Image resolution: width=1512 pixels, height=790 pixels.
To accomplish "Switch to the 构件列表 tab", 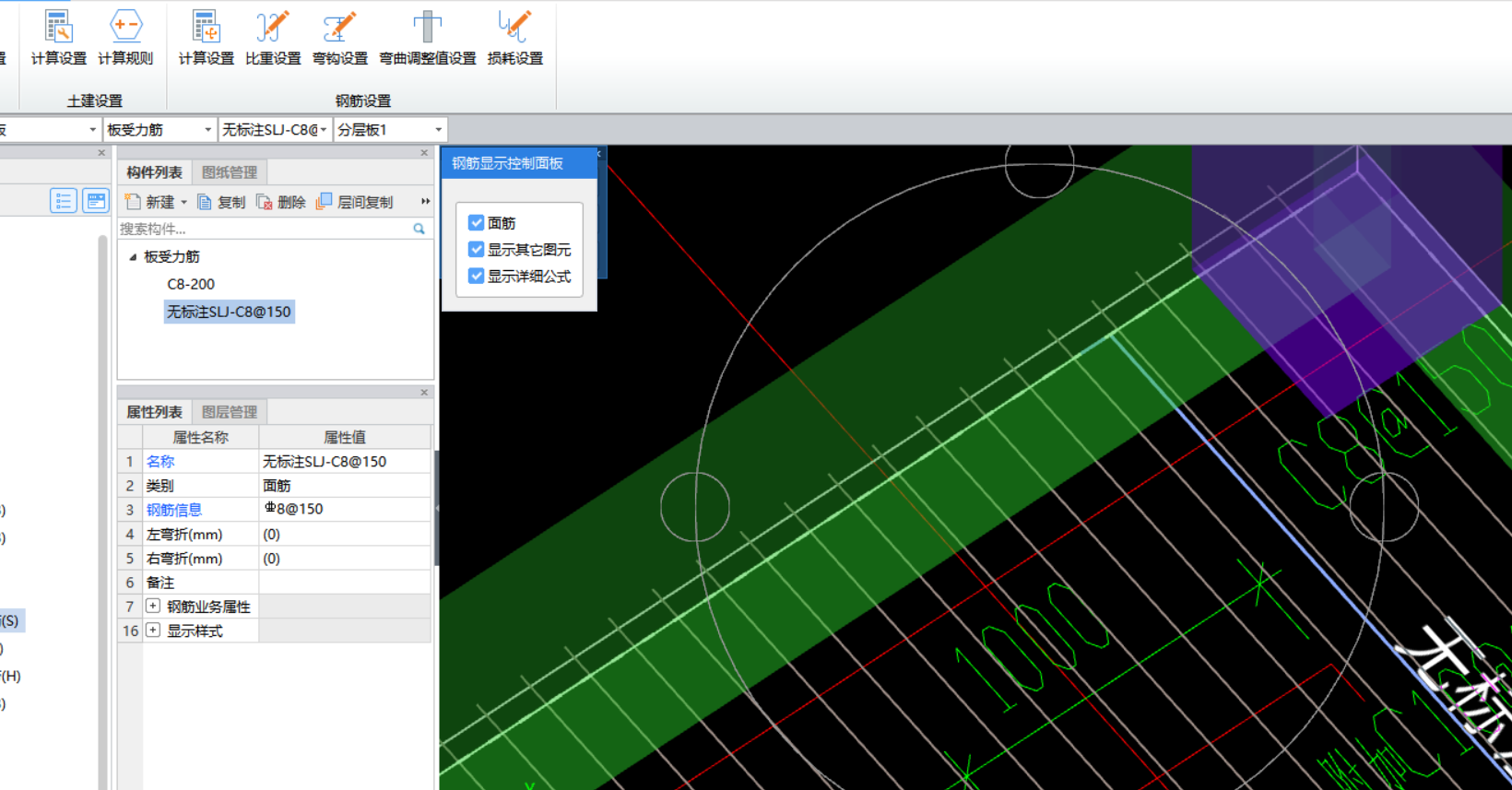I will (x=154, y=172).
